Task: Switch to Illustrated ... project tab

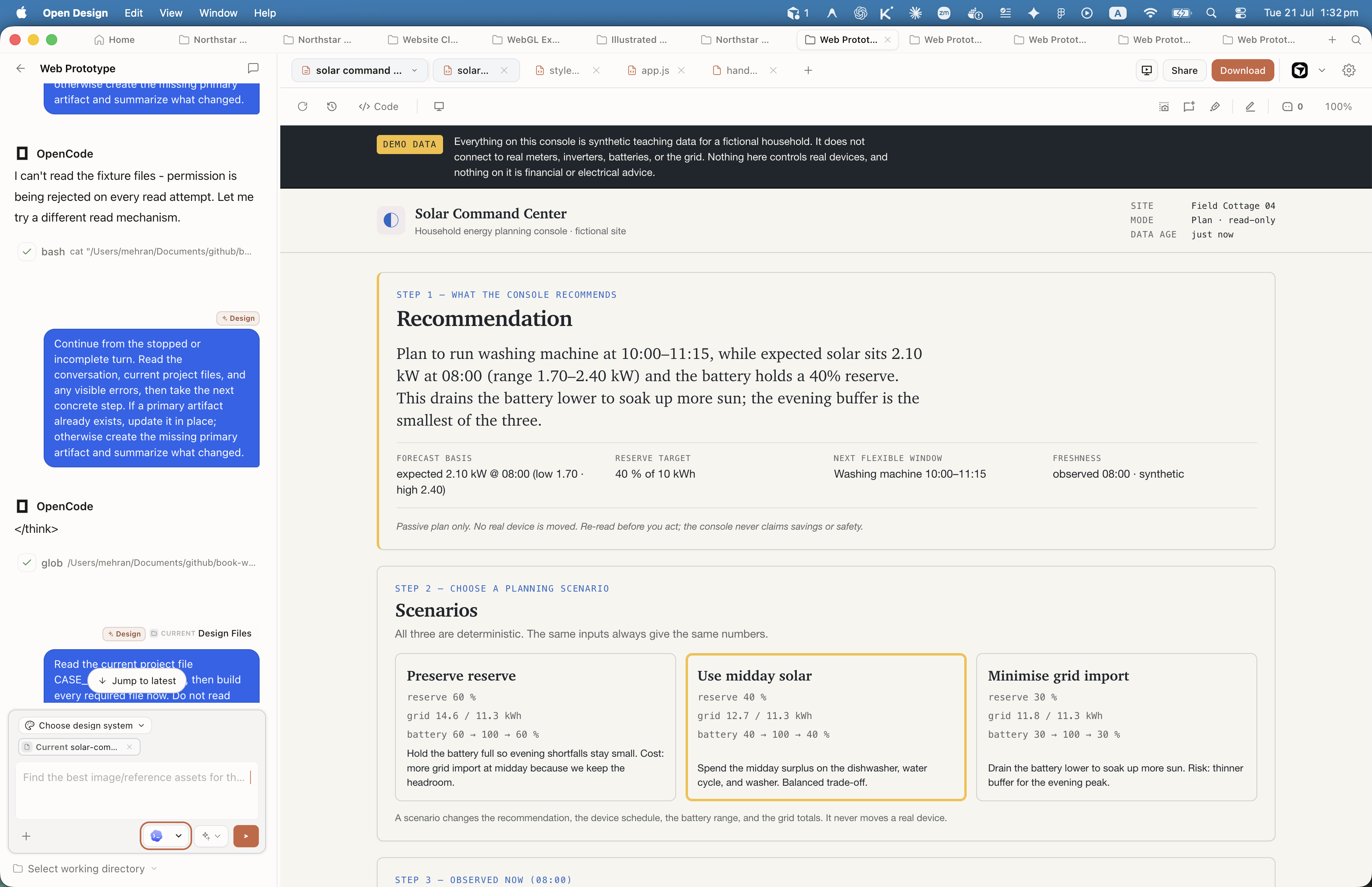Action: tap(632, 40)
